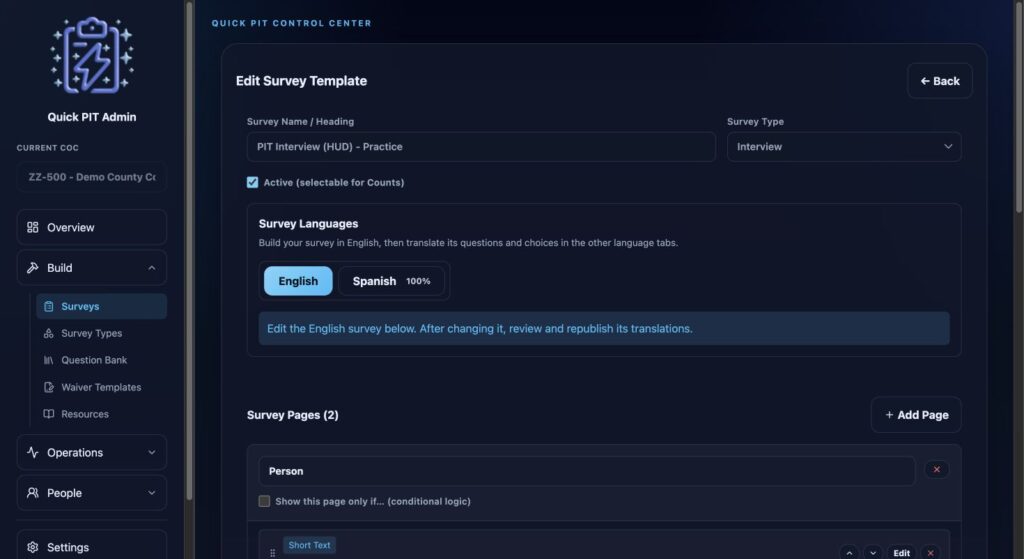Go to the Overview page
The height and width of the screenshot is (559, 1024).
[91, 227]
